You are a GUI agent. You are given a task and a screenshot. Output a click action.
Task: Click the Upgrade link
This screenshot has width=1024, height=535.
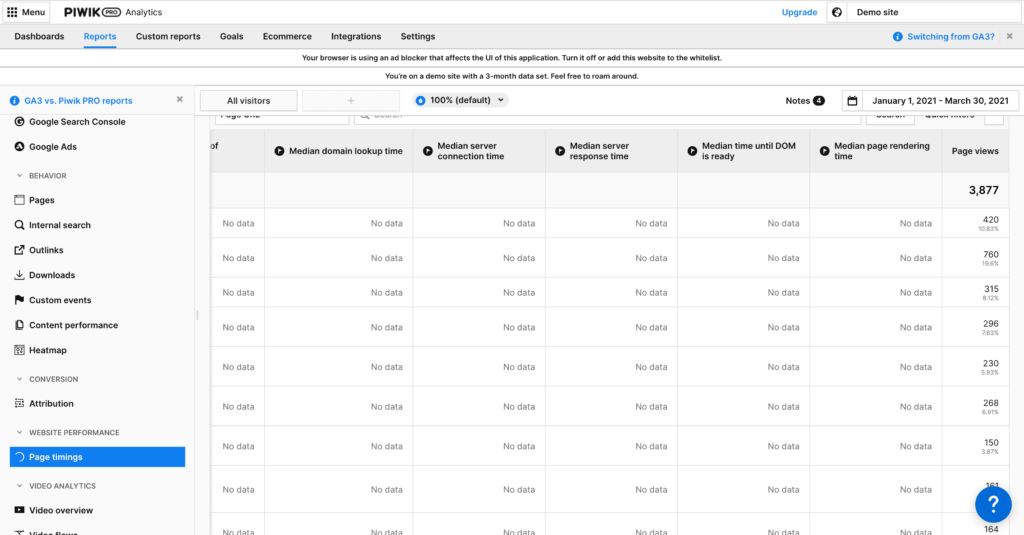pyautogui.click(x=799, y=12)
